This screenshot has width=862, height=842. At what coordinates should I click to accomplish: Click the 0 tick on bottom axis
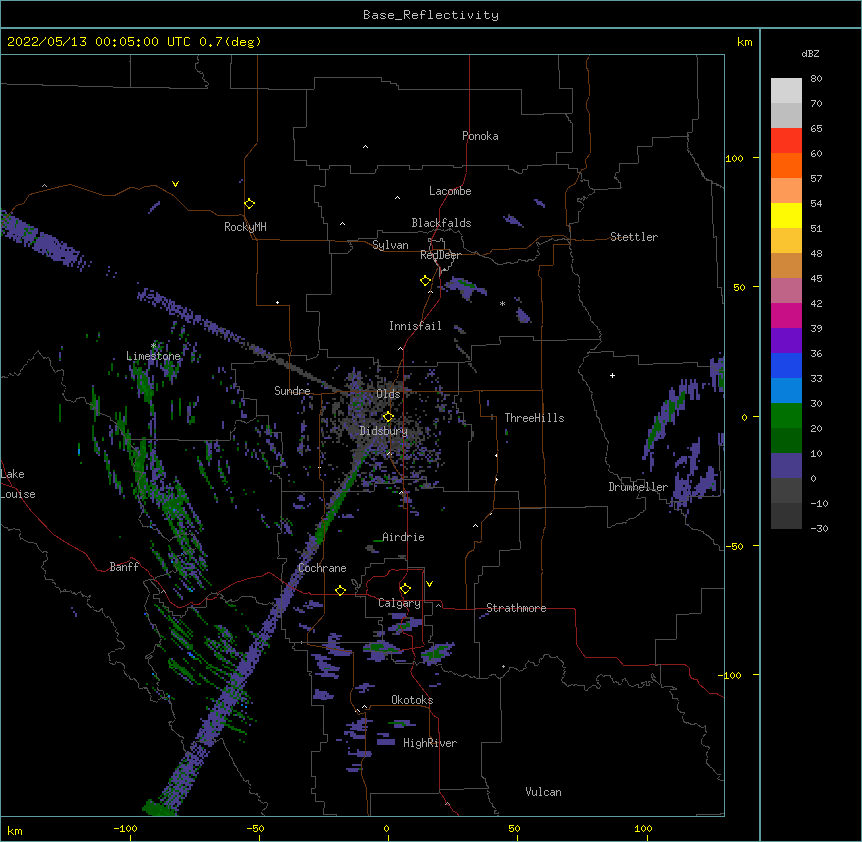(x=386, y=828)
